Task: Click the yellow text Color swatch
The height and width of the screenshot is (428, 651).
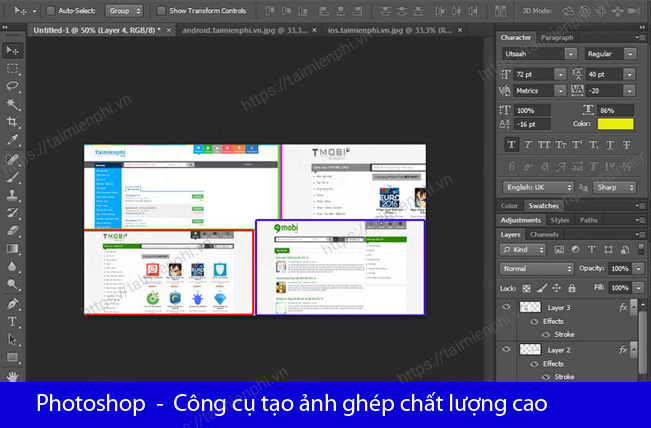Action: tap(615, 124)
